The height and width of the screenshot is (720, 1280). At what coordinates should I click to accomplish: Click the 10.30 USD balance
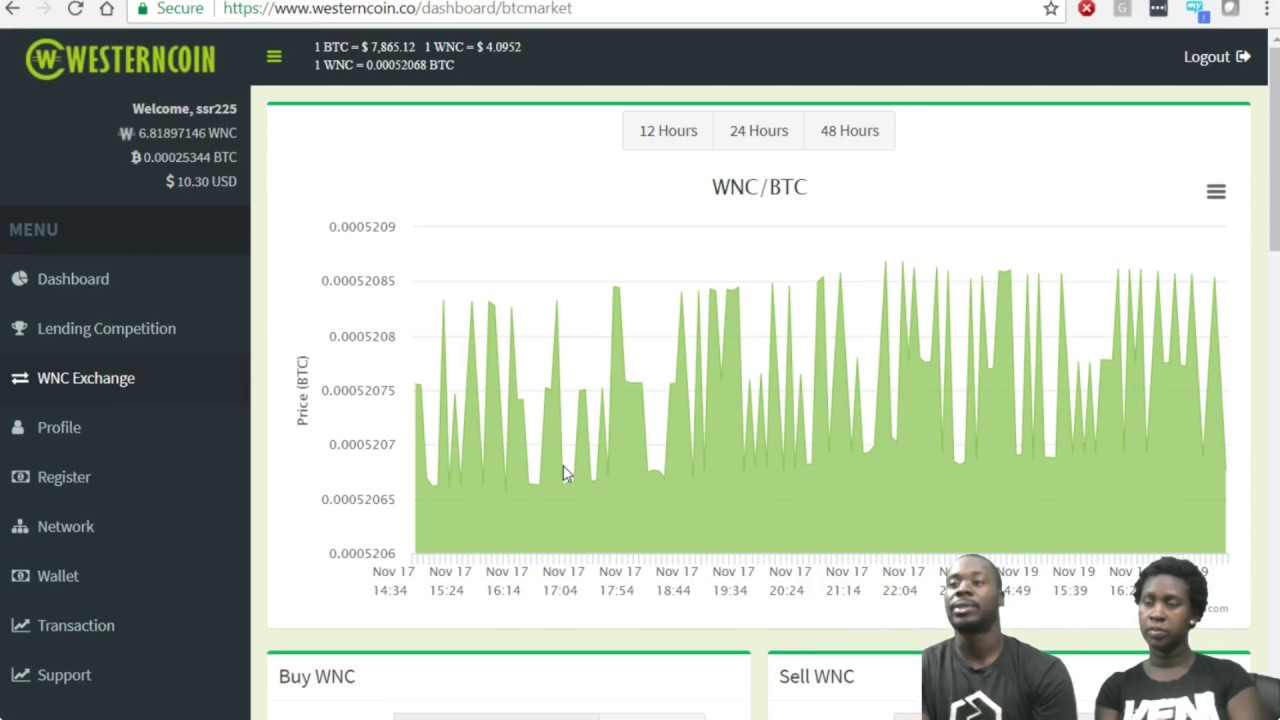[201, 181]
